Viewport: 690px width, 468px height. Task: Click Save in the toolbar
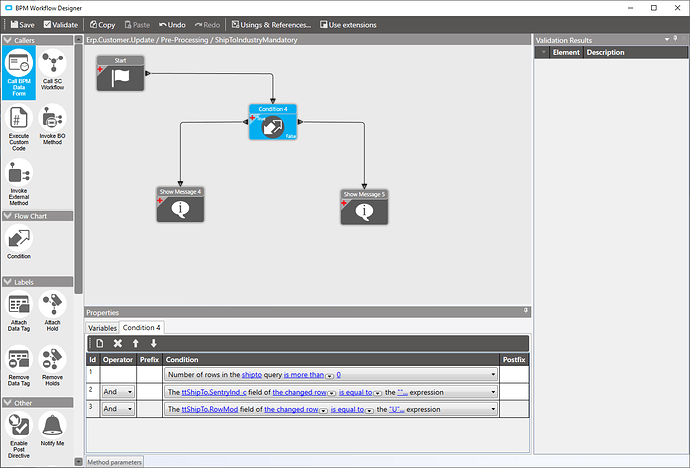click(x=22, y=25)
